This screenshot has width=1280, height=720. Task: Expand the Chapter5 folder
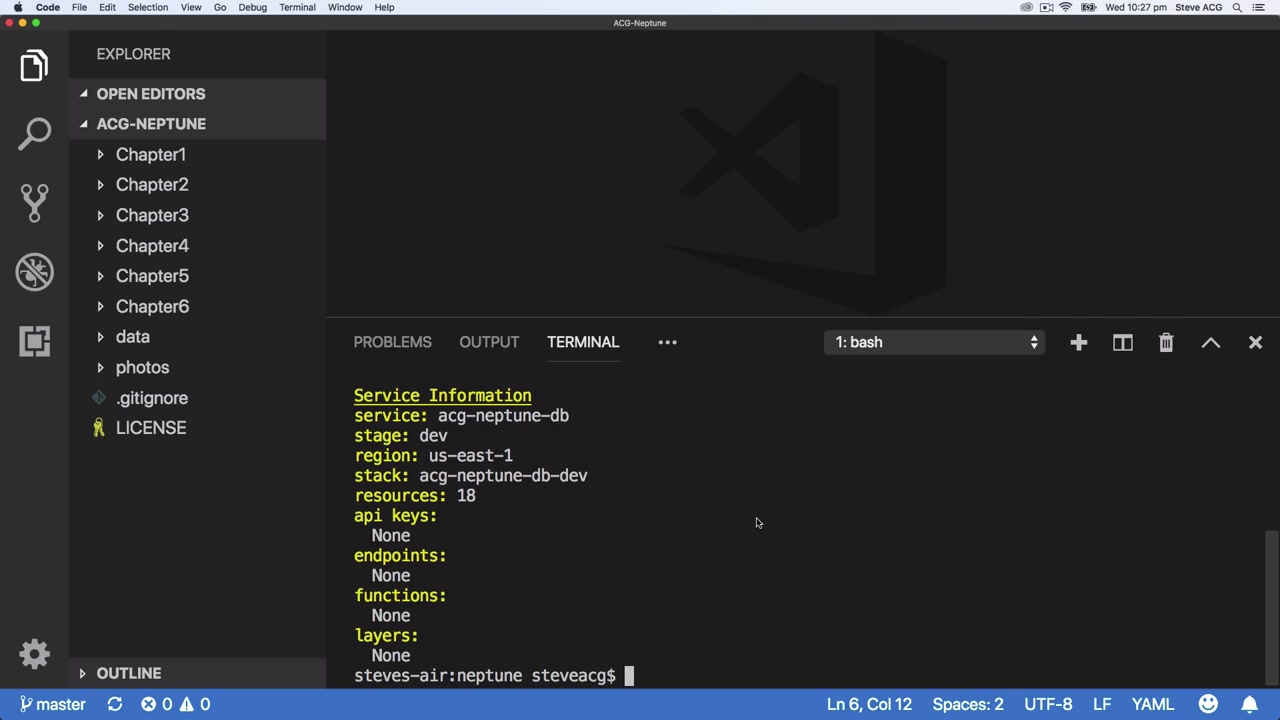(x=151, y=276)
